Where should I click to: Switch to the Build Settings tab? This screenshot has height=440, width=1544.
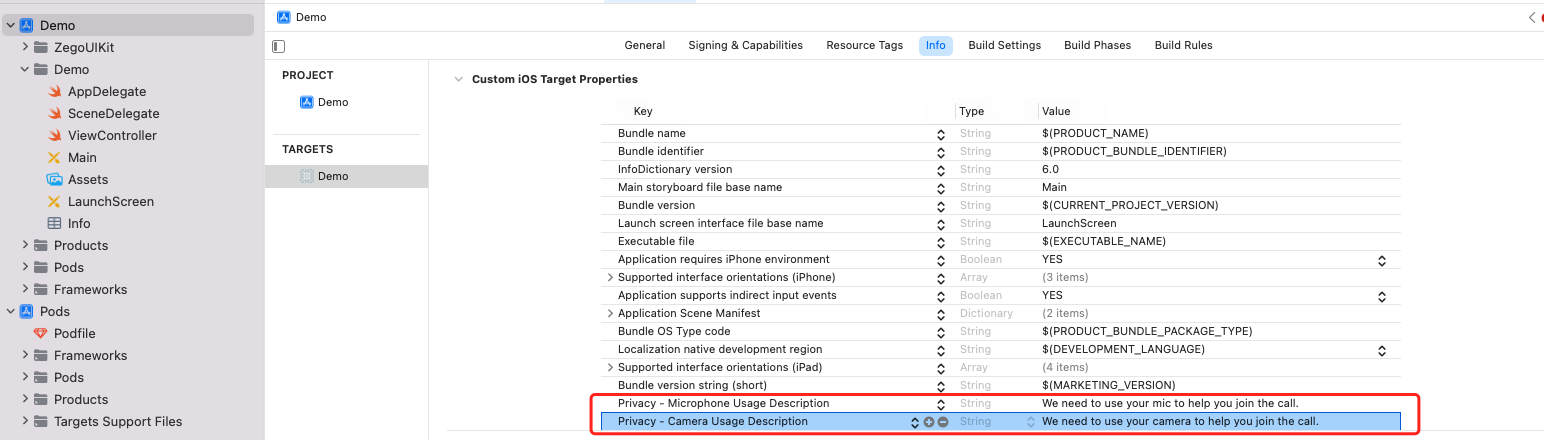click(x=1004, y=45)
